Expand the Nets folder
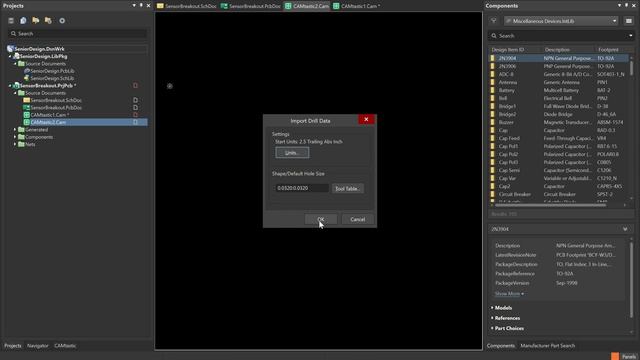 tap(15, 144)
